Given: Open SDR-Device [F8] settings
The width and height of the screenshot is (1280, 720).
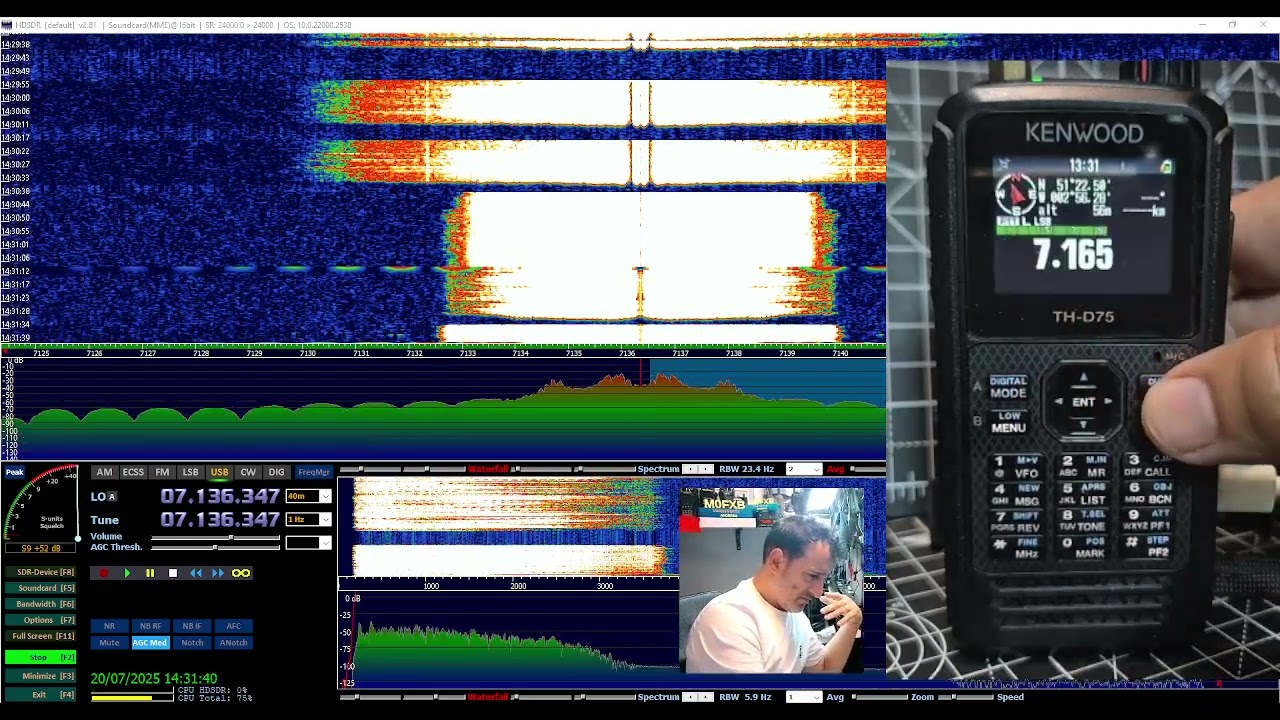Looking at the screenshot, I should pyautogui.click(x=40, y=572).
